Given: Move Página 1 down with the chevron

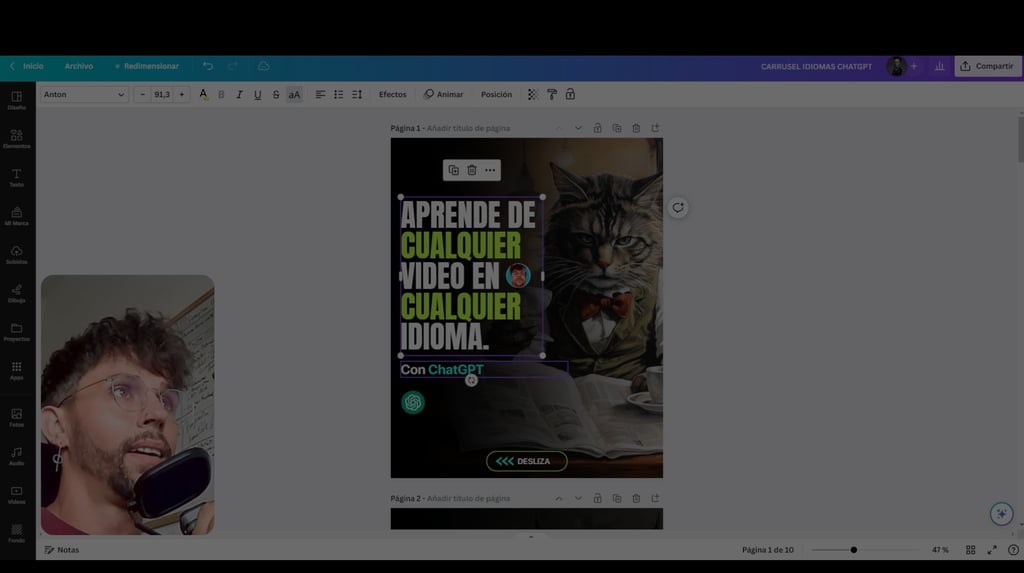Looking at the screenshot, I should pos(578,128).
